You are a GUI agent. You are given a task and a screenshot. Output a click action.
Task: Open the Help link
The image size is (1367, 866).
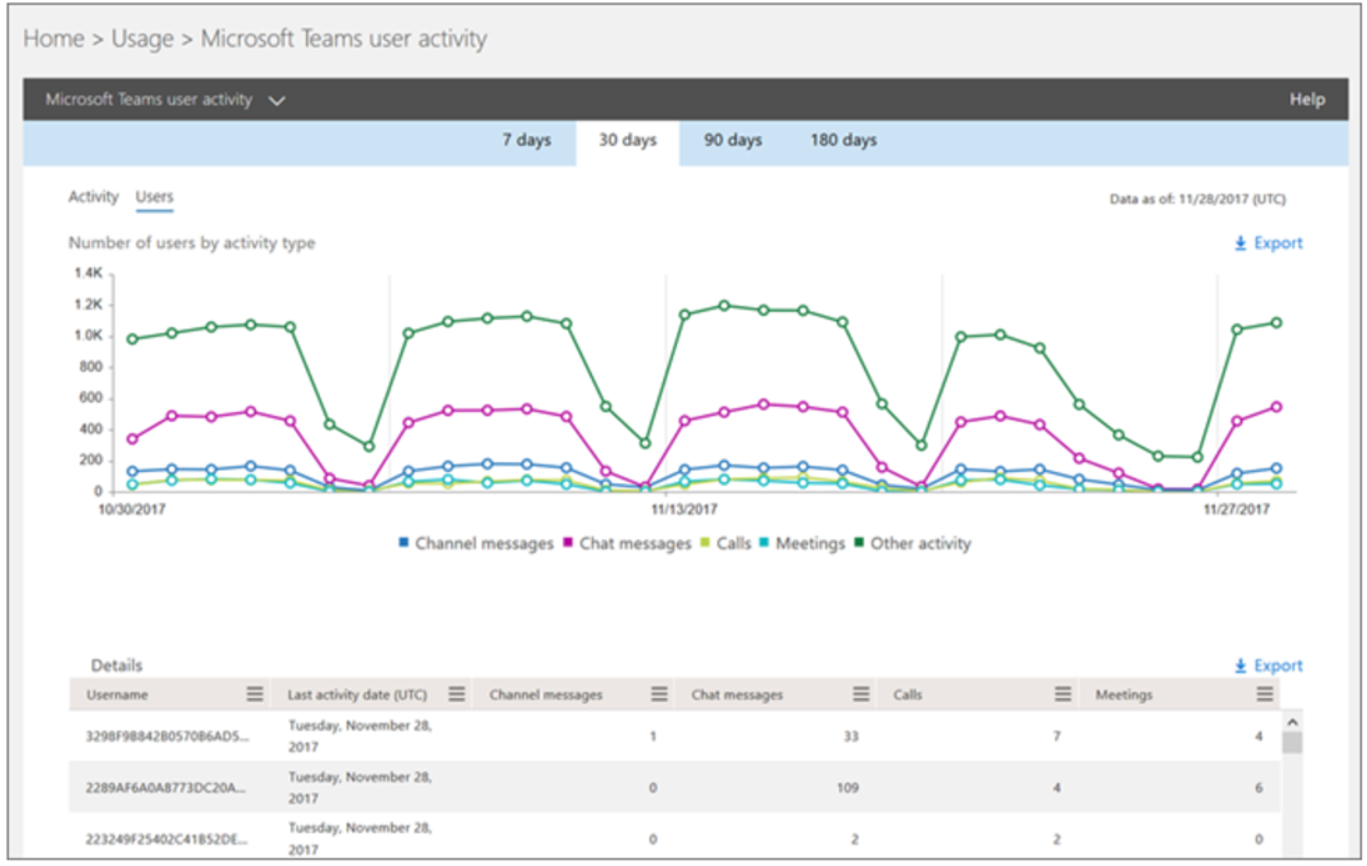(x=1307, y=100)
